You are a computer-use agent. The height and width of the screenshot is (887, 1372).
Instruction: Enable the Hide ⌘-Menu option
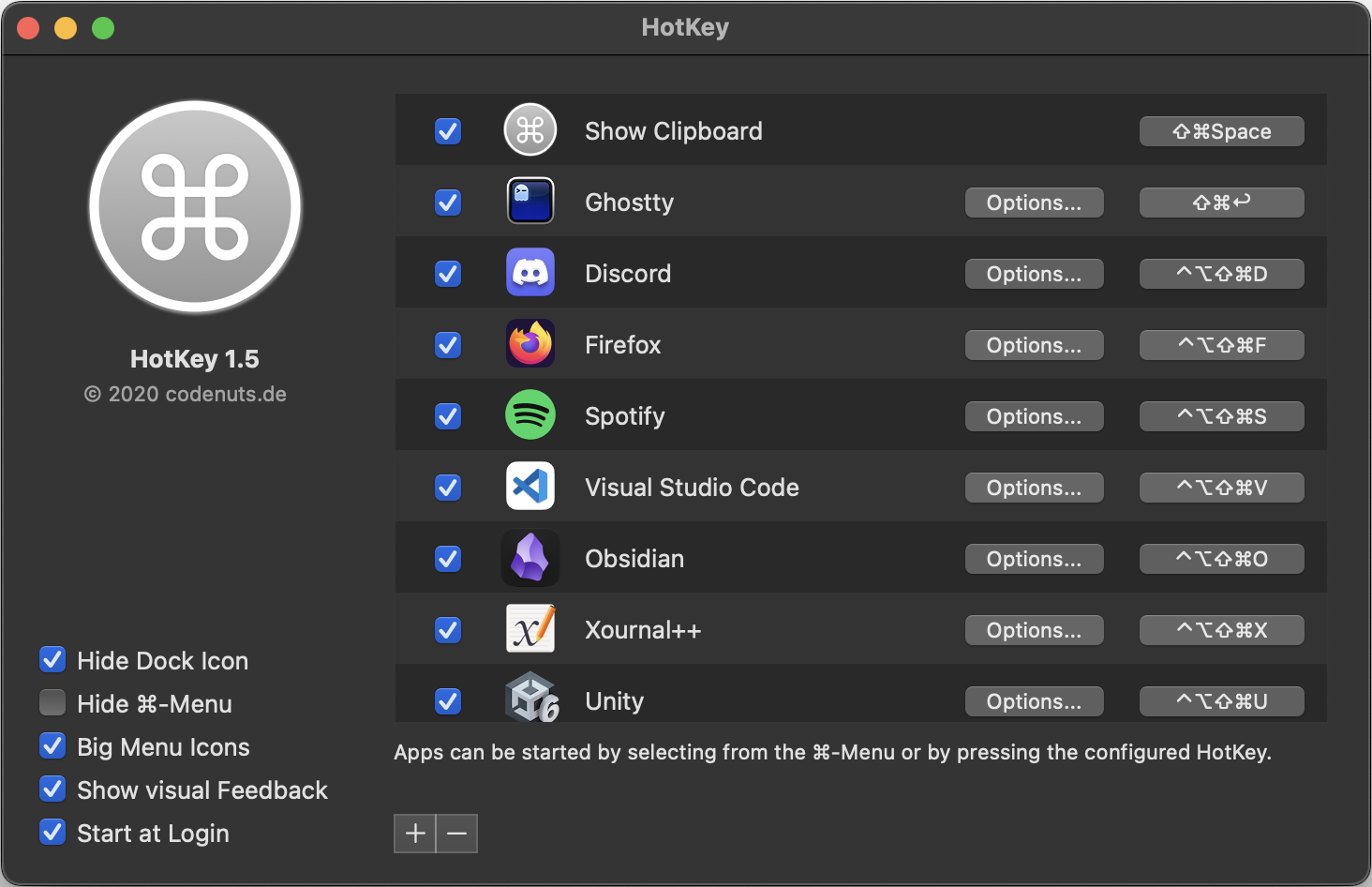[52, 703]
